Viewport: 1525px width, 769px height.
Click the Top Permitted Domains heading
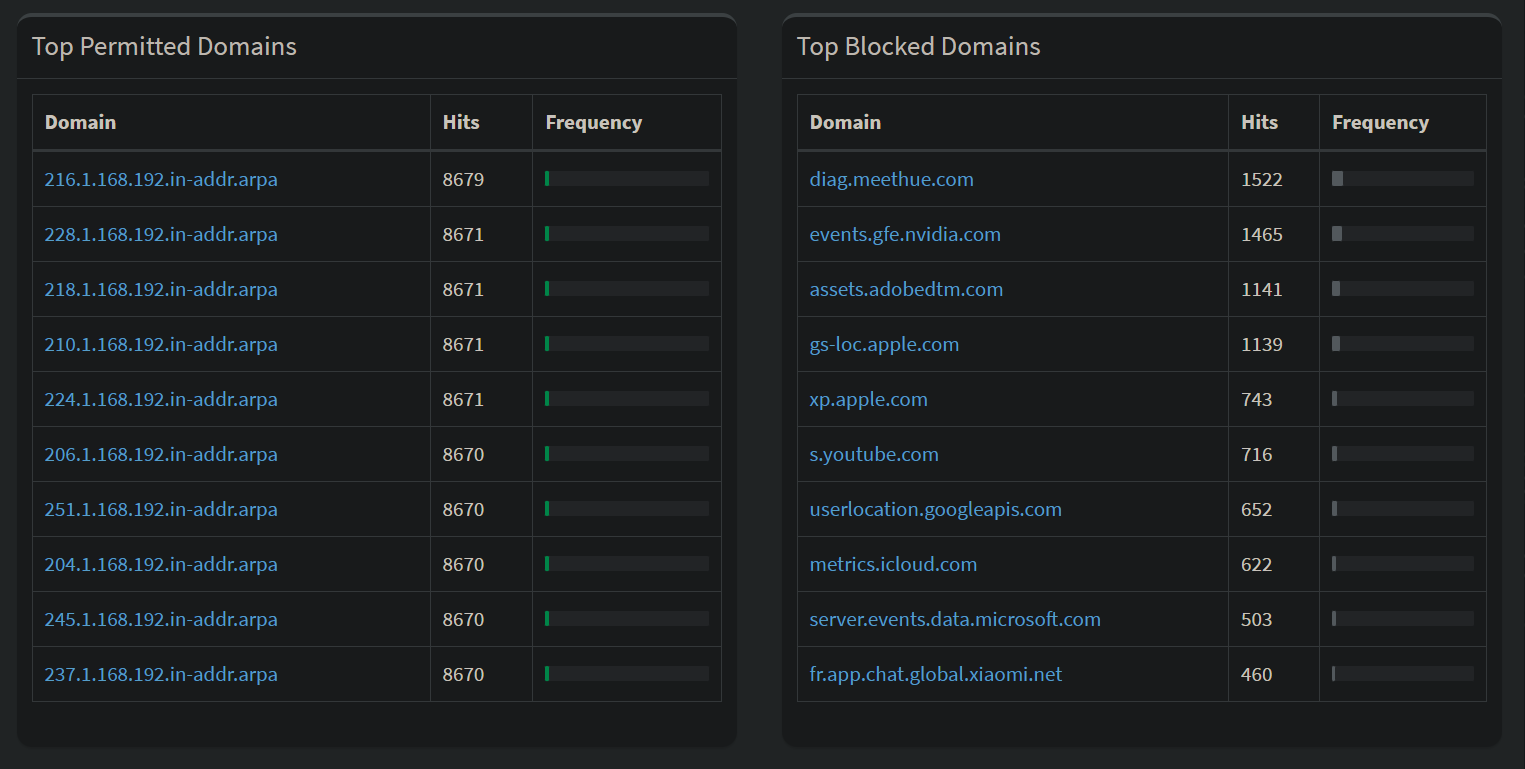point(164,46)
